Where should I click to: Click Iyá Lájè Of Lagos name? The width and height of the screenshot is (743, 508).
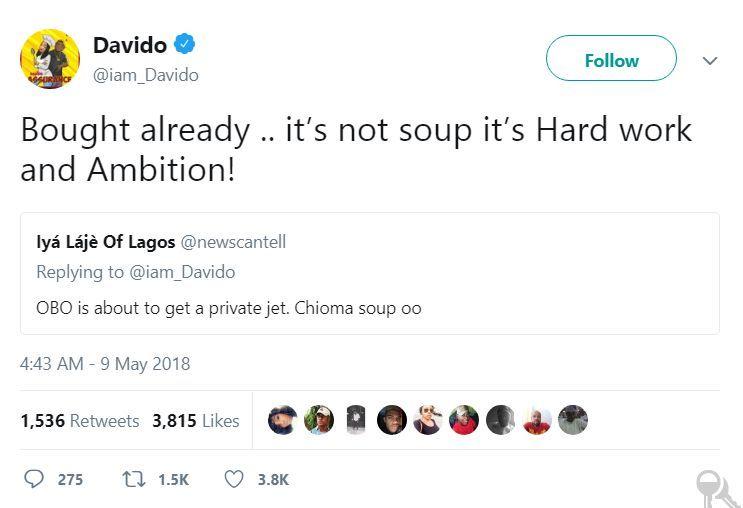[105, 242]
